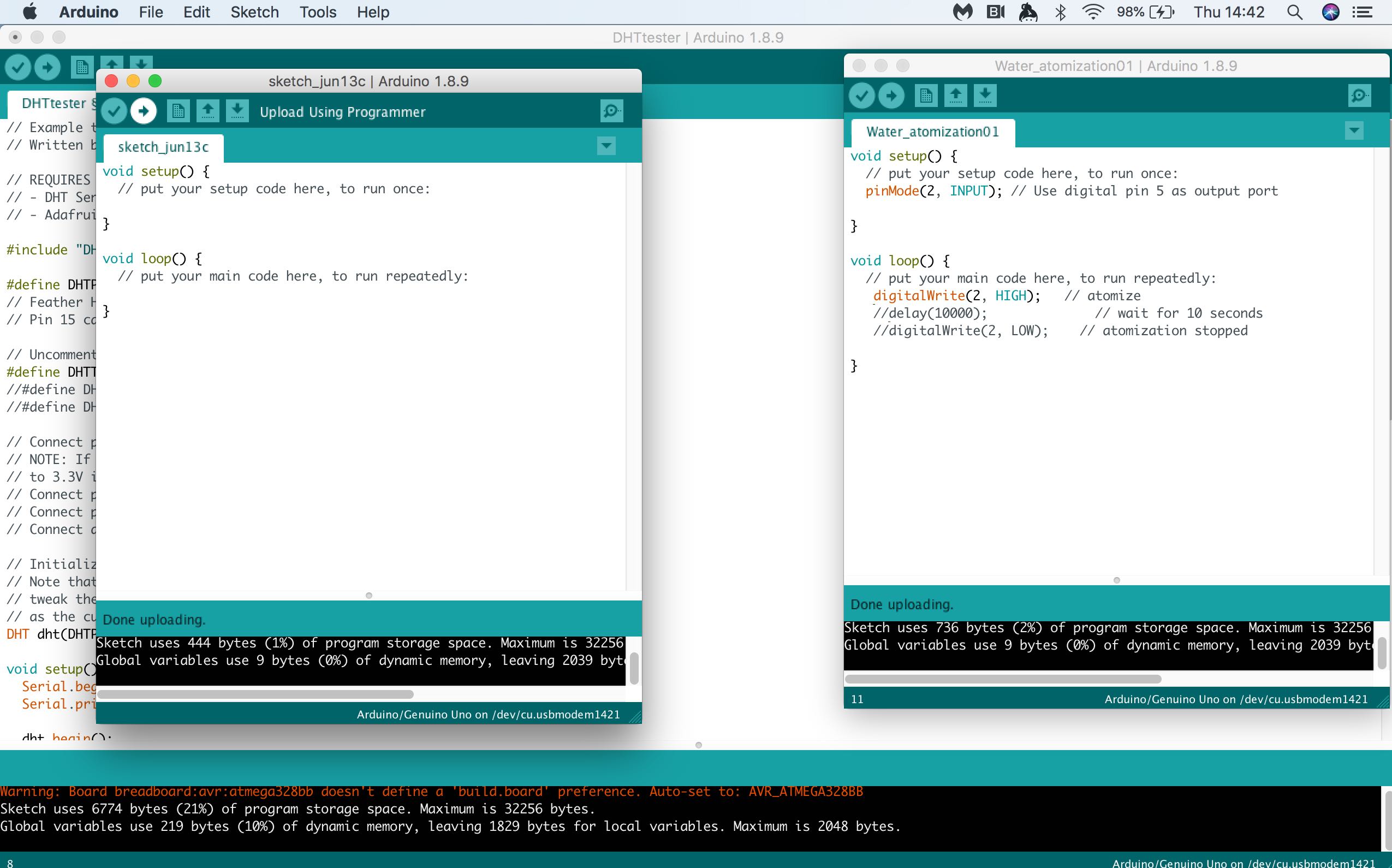1392x868 pixels.
Task: Click the Bluetooth menu bar icon
Action: coord(1061,12)
